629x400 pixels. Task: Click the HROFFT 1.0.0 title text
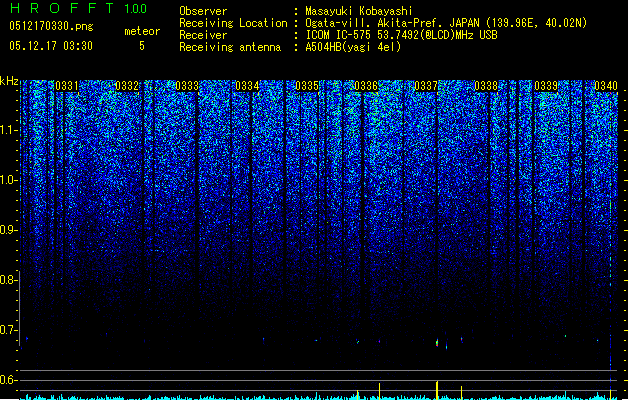[x=79, y=8]
